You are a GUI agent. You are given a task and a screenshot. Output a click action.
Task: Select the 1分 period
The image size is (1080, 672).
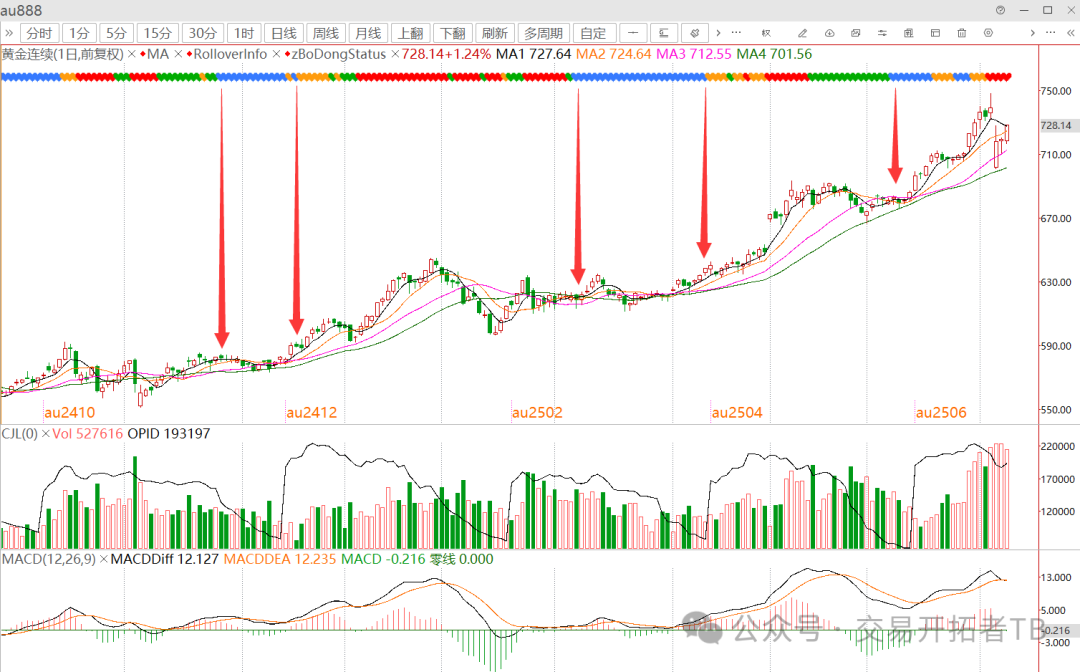click(x=79, y=33)
